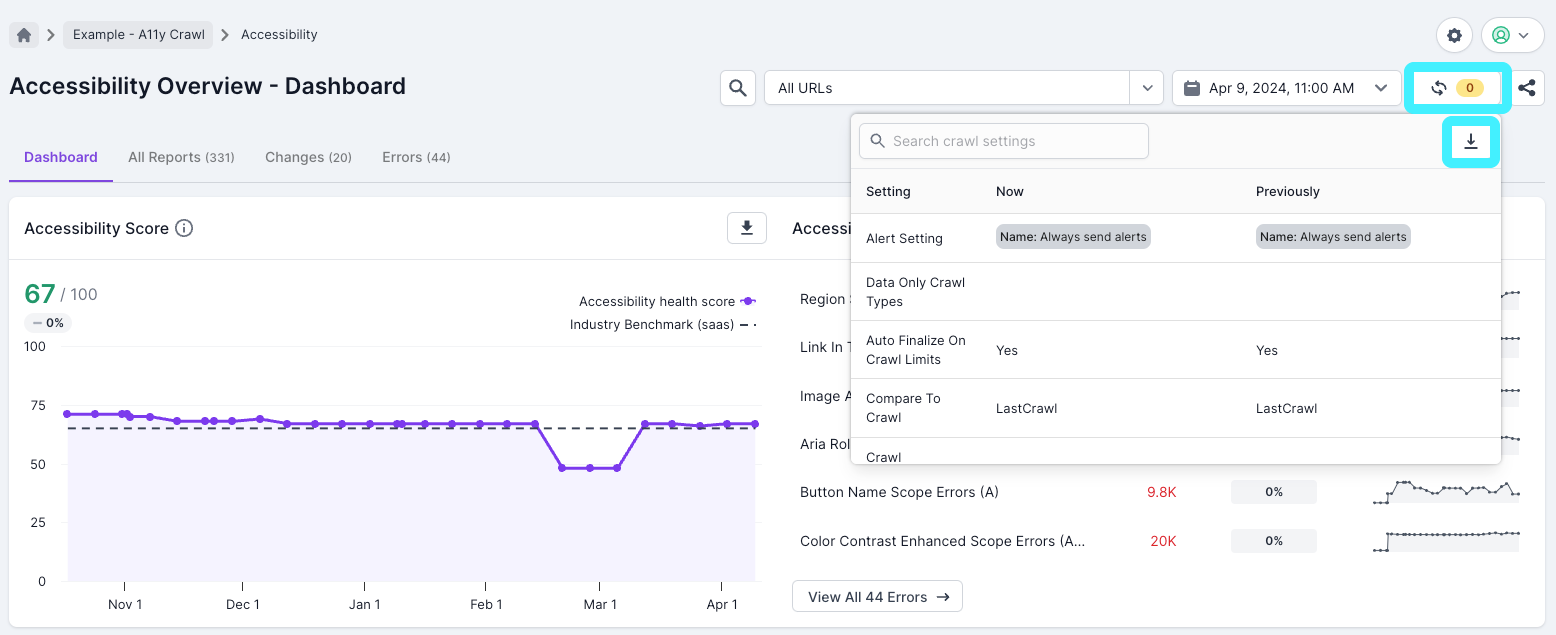
Task: Open the dashboard settings gear
Action: (1454, 34)
